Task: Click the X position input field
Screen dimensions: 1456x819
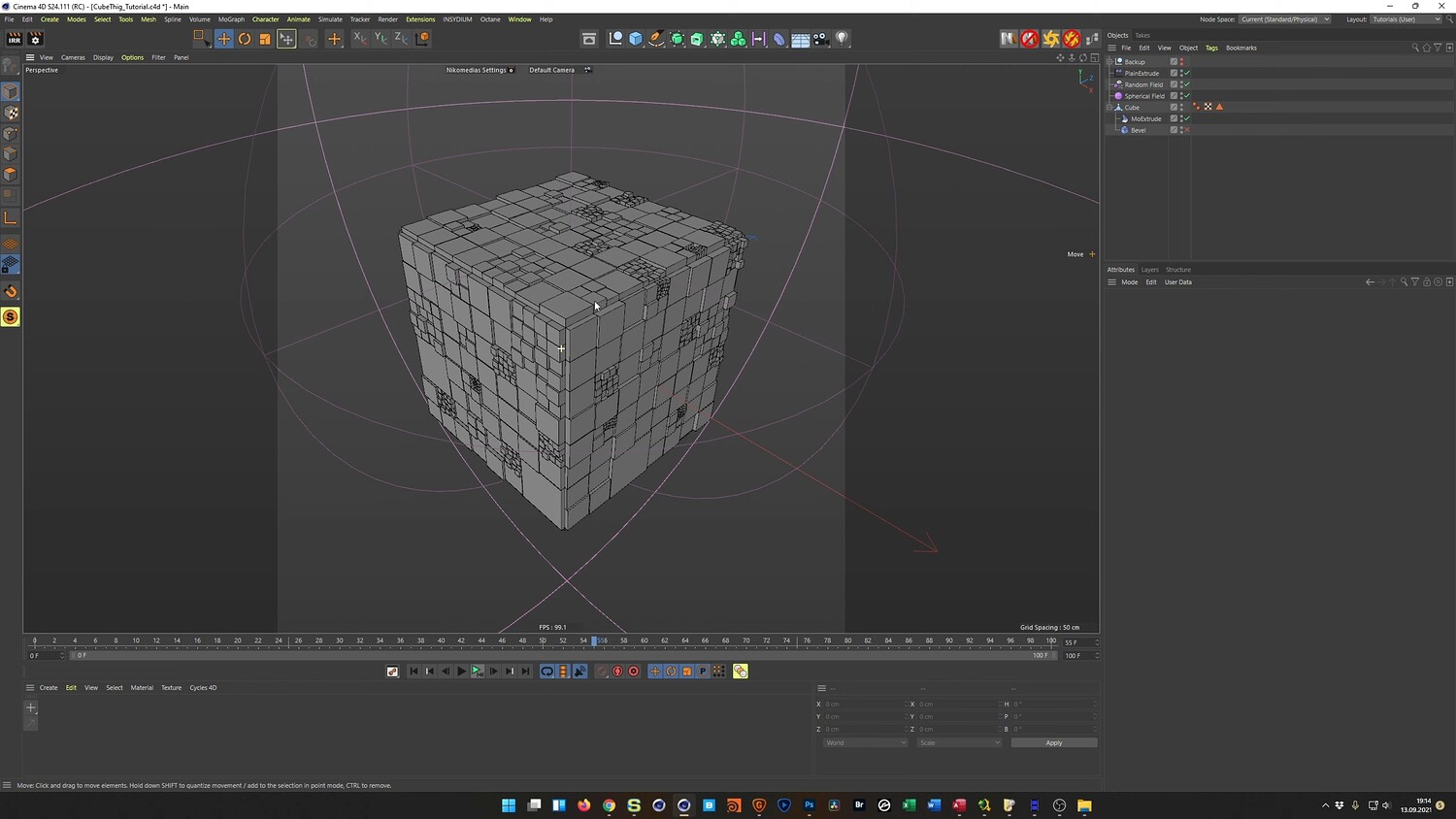Action: click(865, 704)
